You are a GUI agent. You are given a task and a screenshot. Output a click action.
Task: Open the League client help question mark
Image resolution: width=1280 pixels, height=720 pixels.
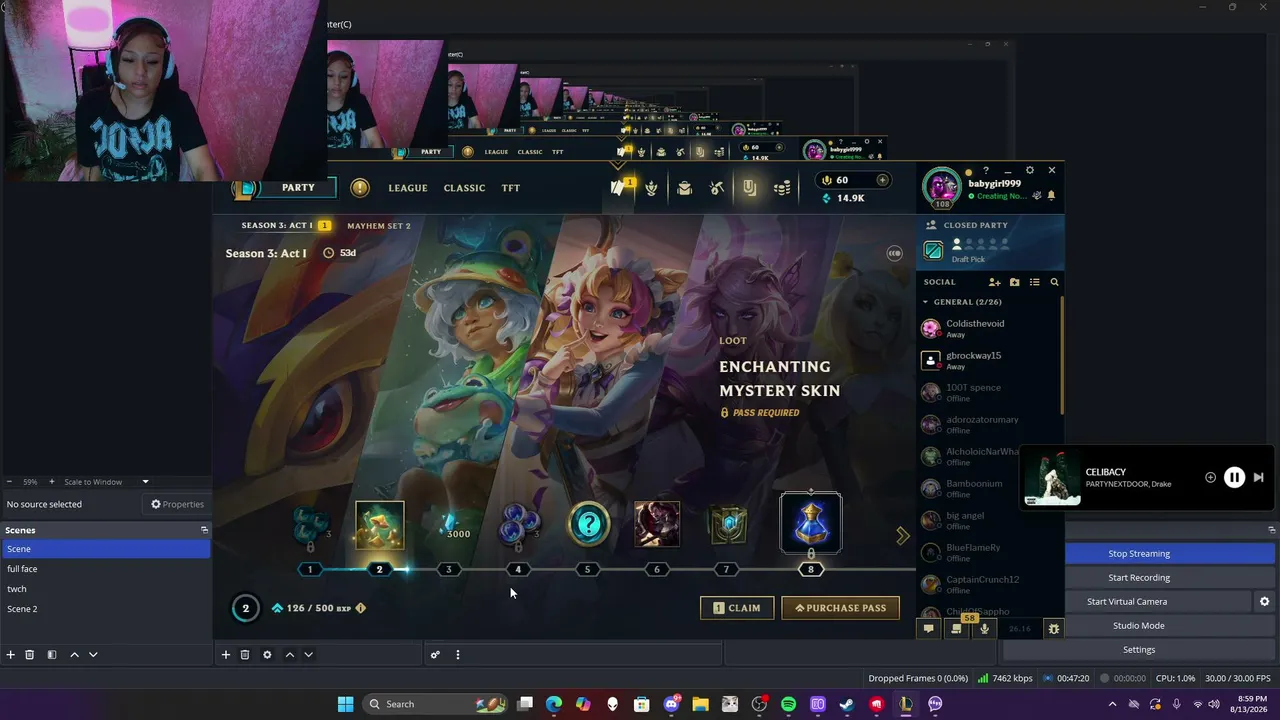[986, 170]
